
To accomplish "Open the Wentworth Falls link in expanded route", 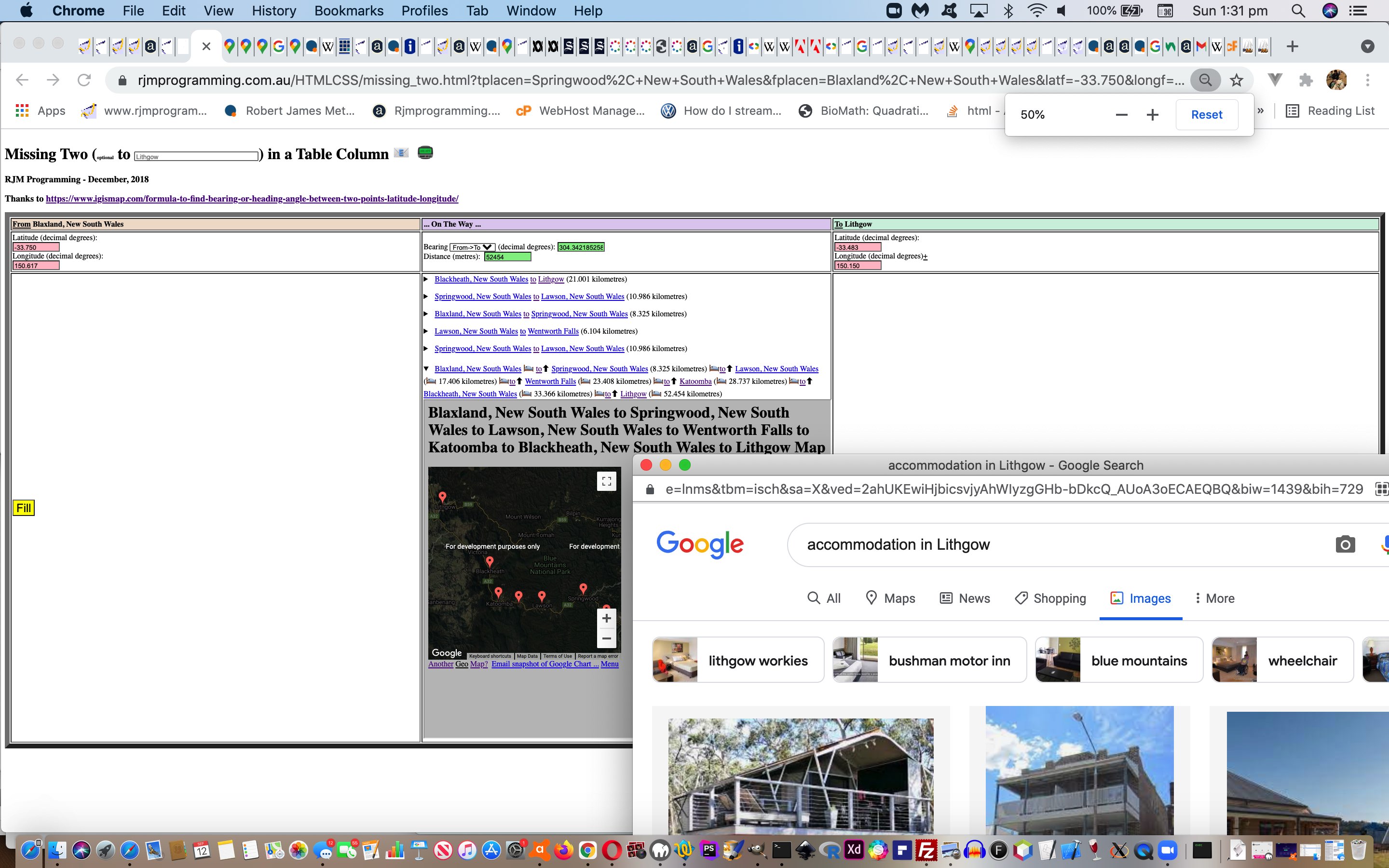I will 550,381.
